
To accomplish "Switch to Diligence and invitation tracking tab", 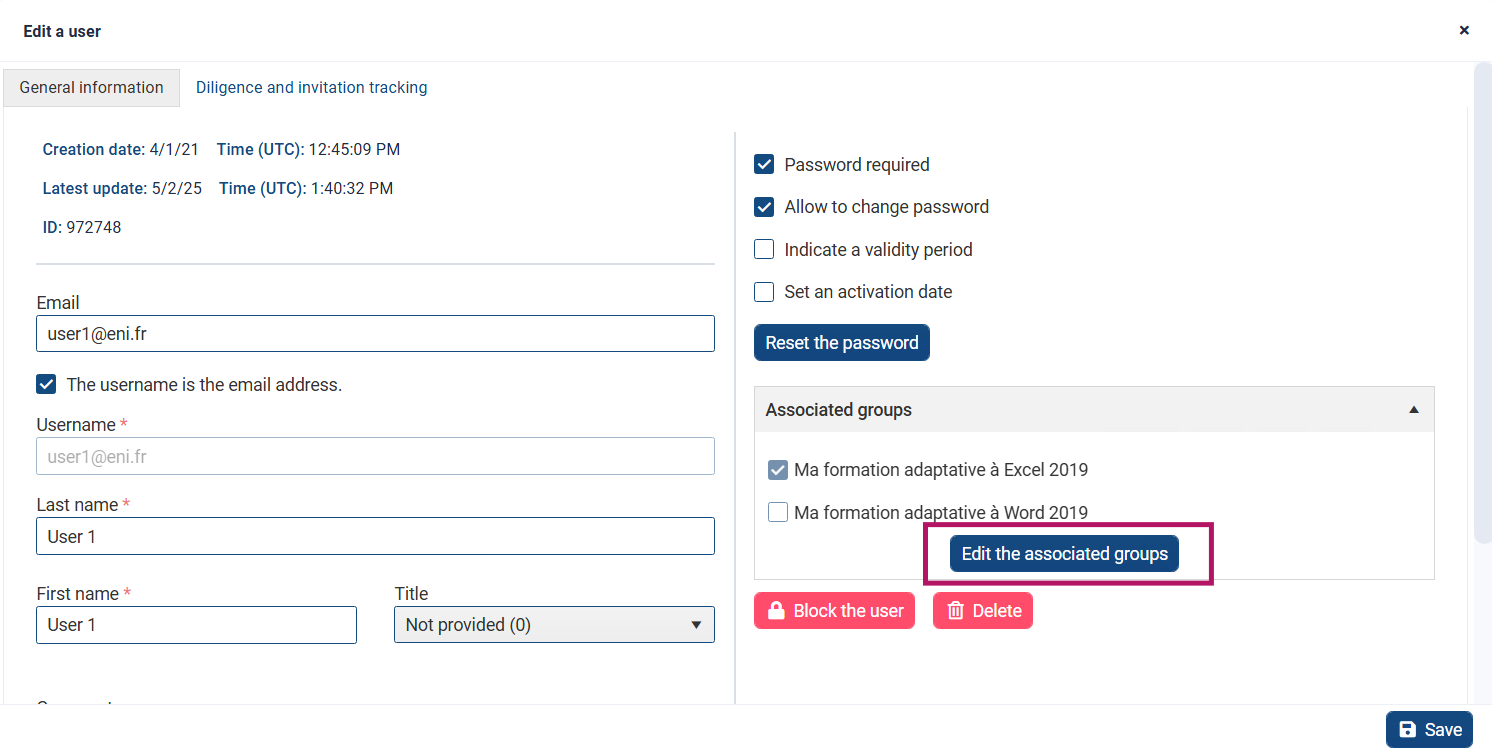I will (x=311, y=88).
